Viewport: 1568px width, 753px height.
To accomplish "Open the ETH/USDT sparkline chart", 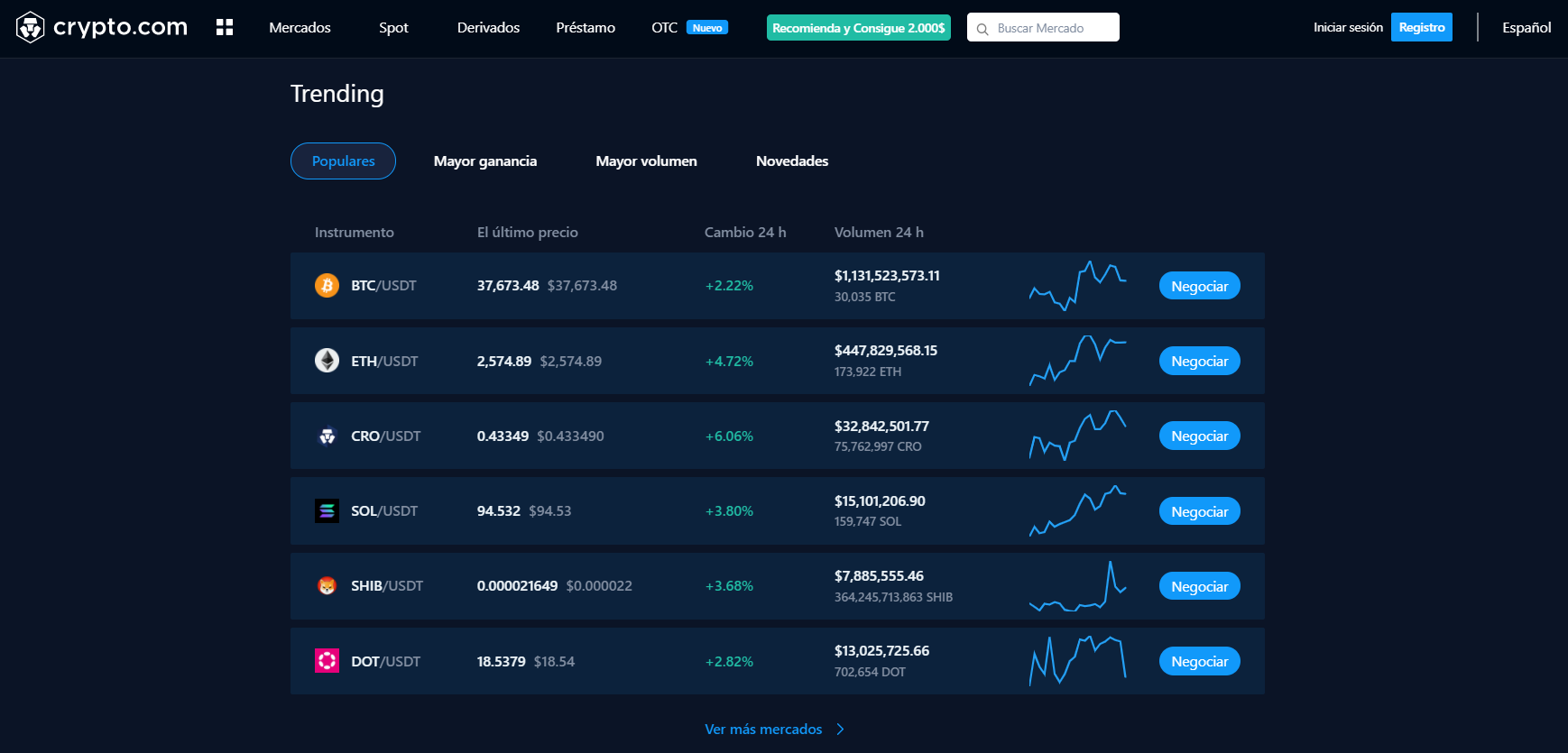I will coord(1077,361).
